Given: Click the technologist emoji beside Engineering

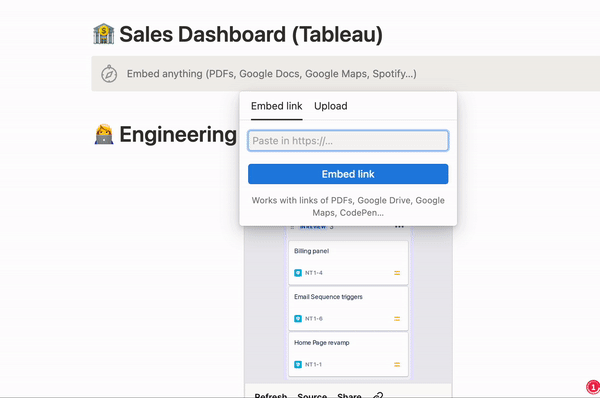Looking at the screenshot, I should coord(104,134).
